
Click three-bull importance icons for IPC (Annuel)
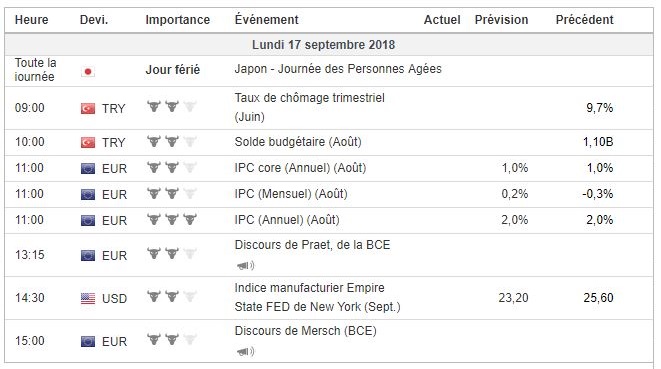pos(172,219)
